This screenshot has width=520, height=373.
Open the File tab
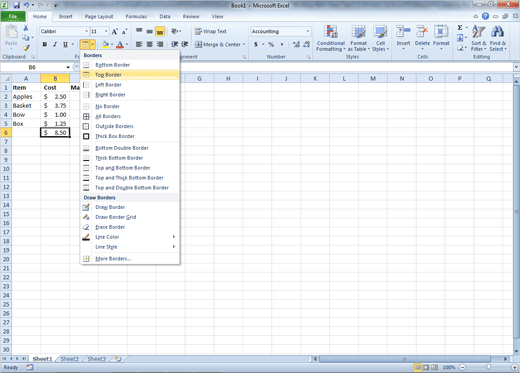[x=13, y=16]
